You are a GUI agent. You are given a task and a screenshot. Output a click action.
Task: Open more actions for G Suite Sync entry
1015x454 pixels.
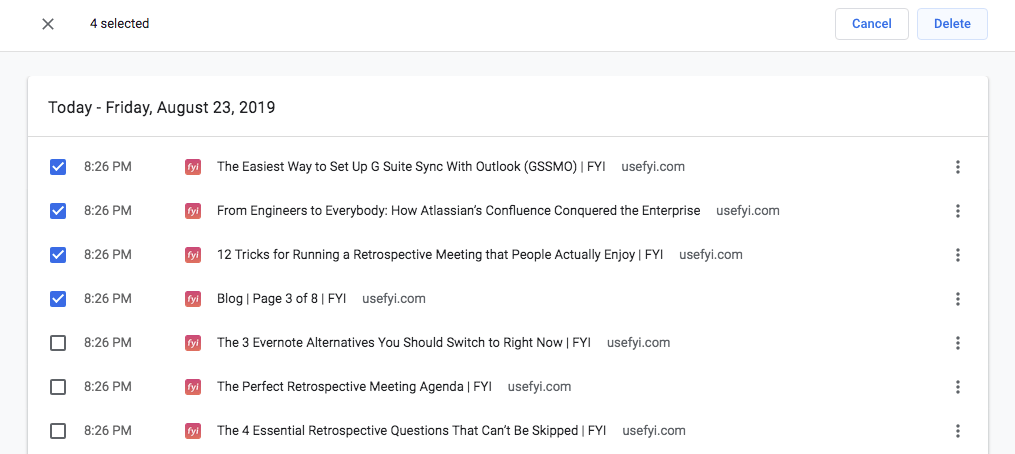[x=957, y=167]
